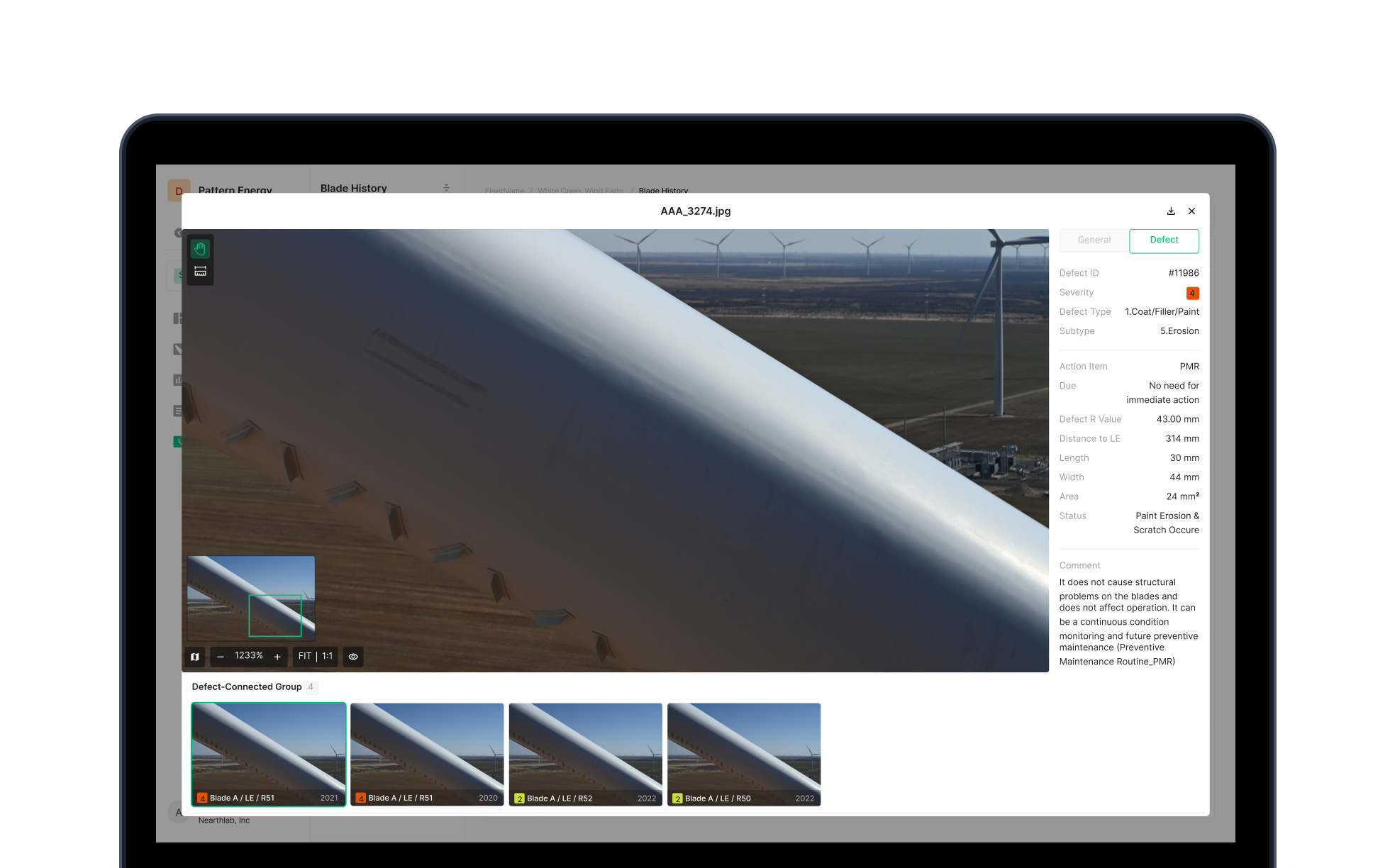
Task: Zoom in with the plus button
Action: 277,657
